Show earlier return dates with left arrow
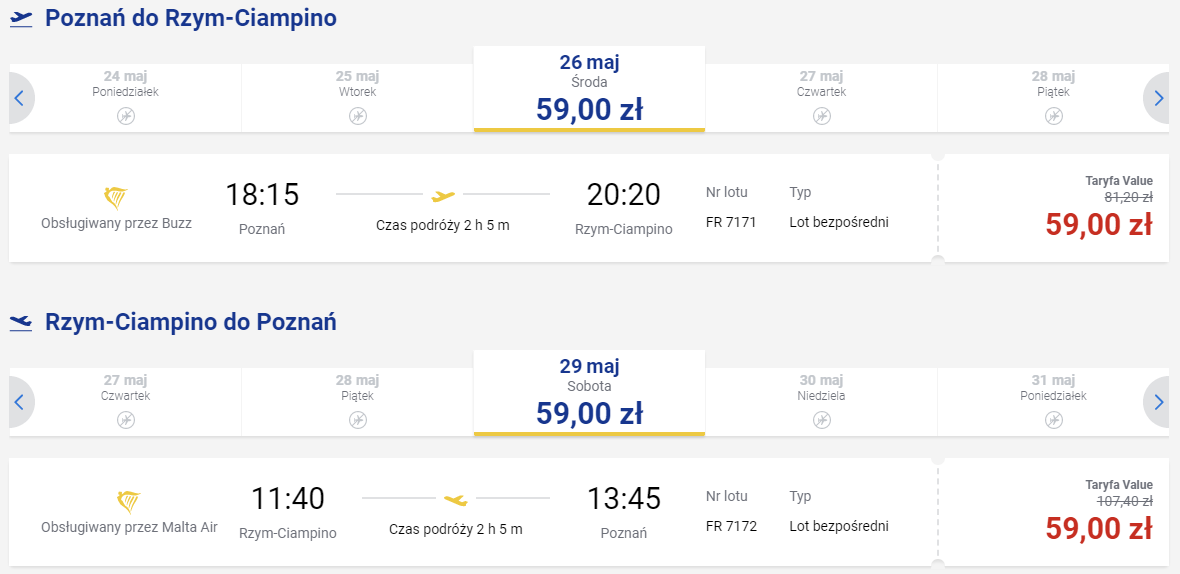This screenshot has height=574, width=1180. (21, 402)
